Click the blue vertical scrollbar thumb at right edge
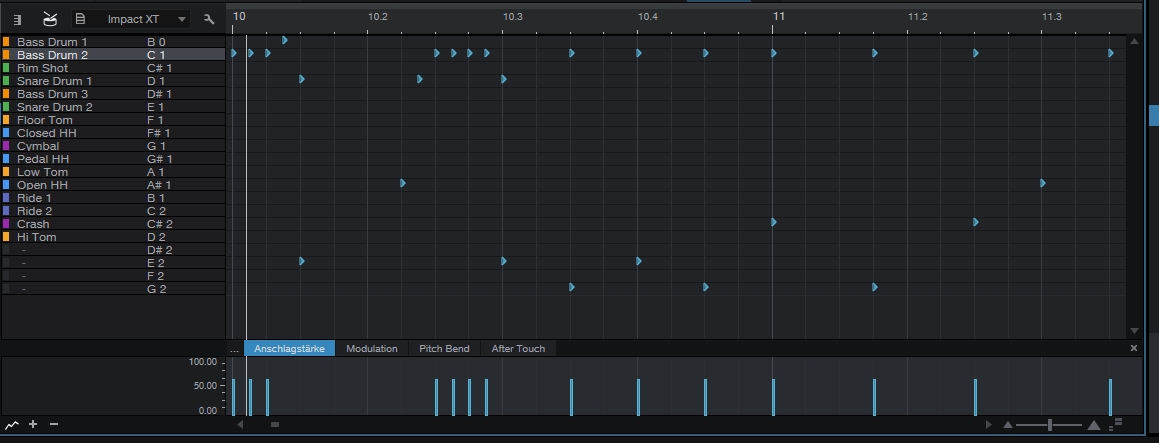The width and height of the screenshot is (1159, 443). 1153,115
